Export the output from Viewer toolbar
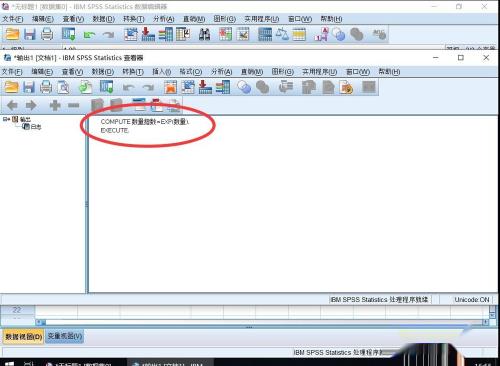This screenshot has height=366, width=500. (x=85, y=87)
